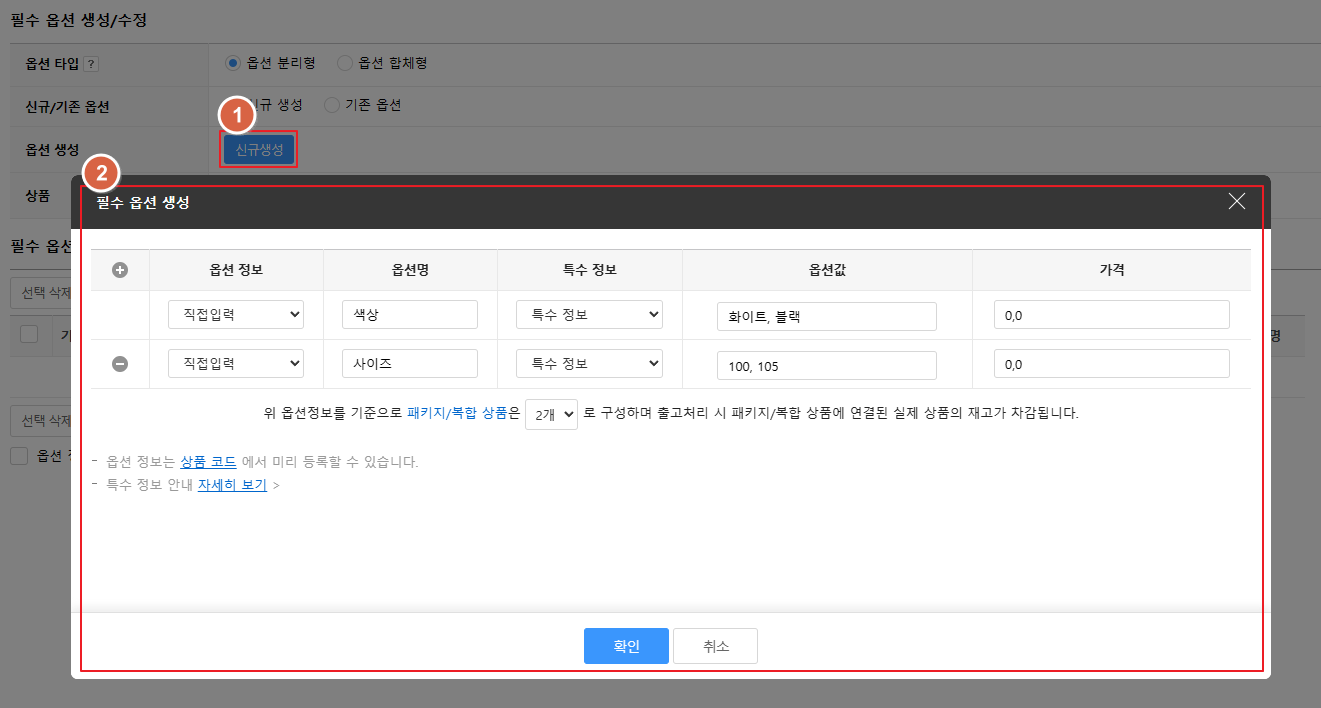The width and height of the screenshot is (1321, 708).
Task: Tick the table header select-all checkbox
Action: click(x=29, y=334)
